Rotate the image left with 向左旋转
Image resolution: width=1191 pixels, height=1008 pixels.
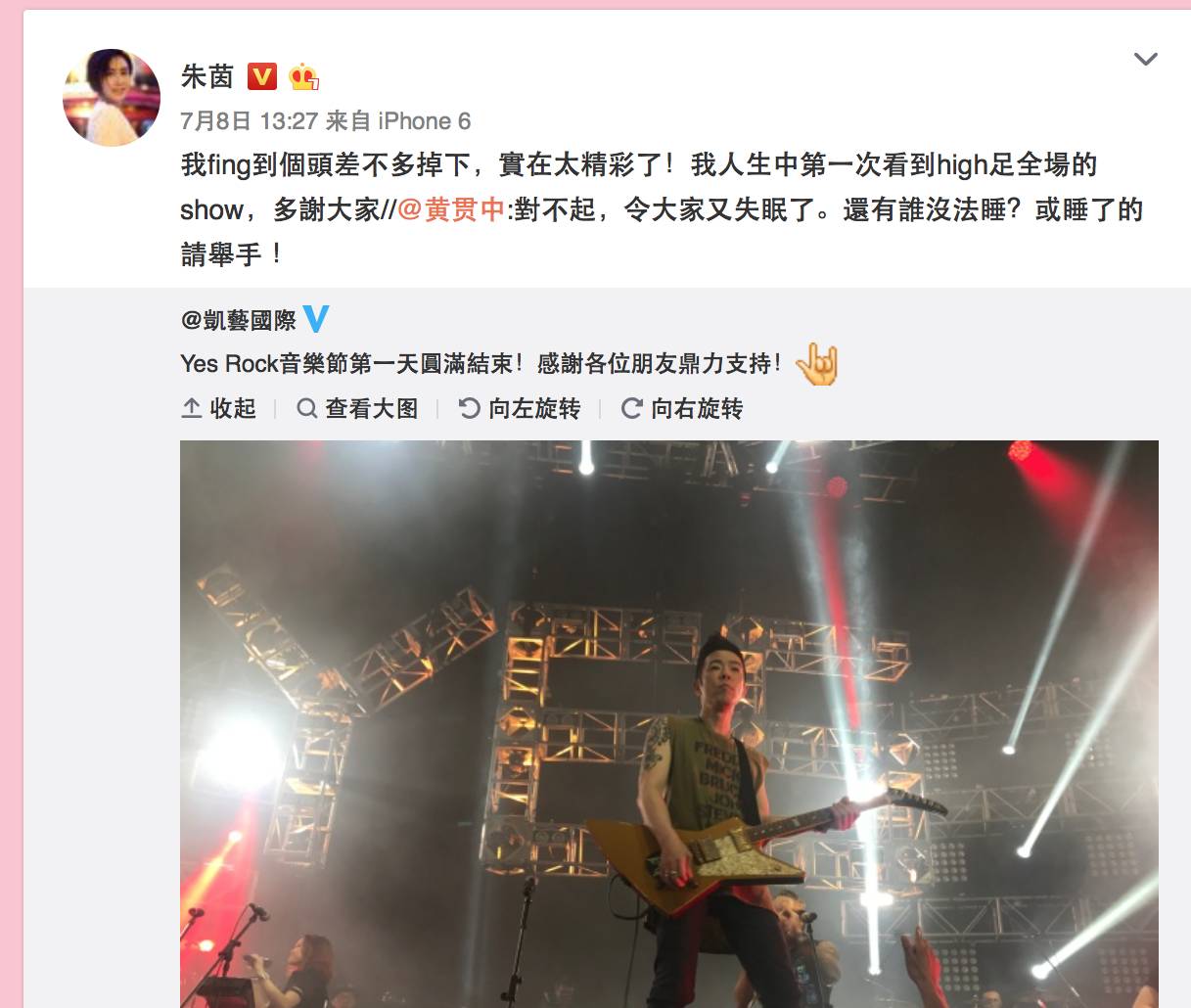(x=520, y=408)
